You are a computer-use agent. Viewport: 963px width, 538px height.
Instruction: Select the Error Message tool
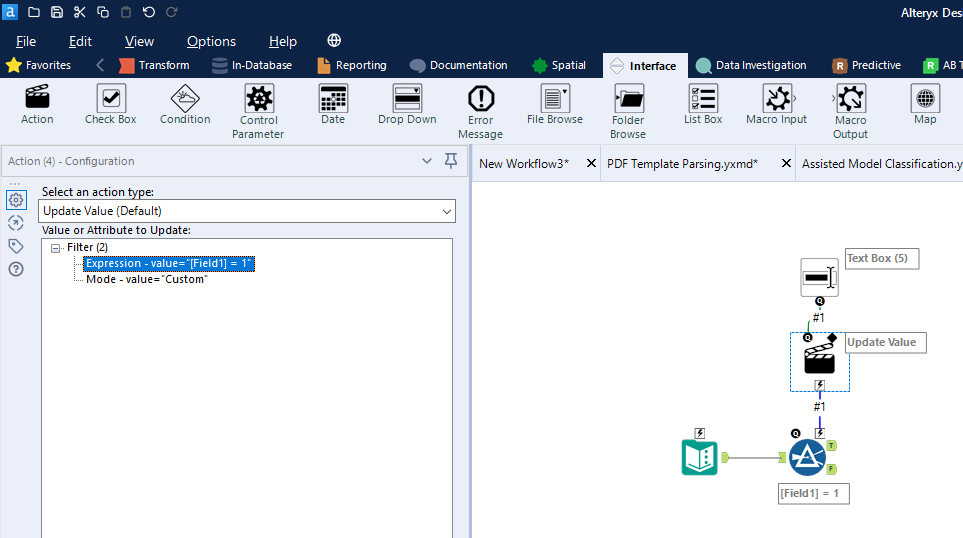481,112
